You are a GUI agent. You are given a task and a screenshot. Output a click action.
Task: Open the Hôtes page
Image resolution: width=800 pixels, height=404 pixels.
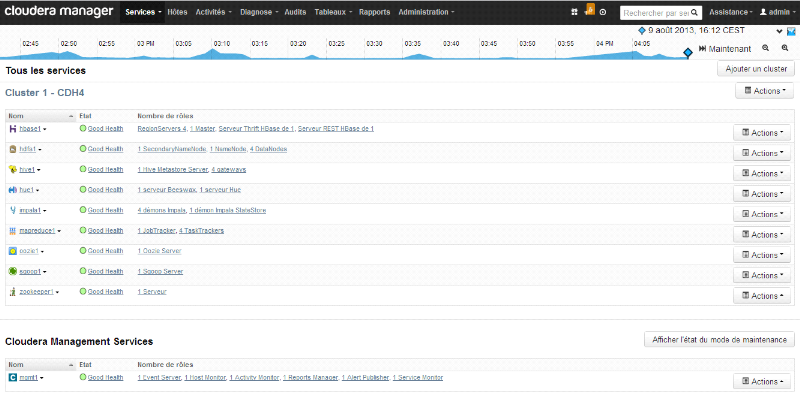point(177,12)
